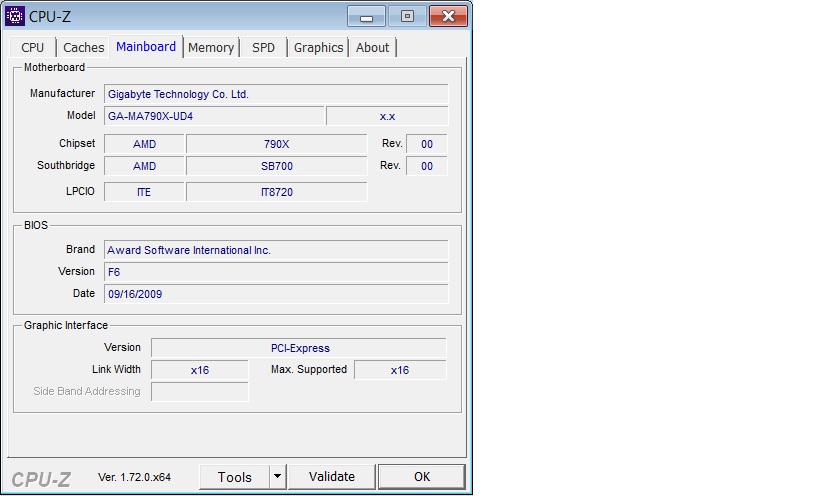Click the LPCIO value IT8720

(277, 192)
